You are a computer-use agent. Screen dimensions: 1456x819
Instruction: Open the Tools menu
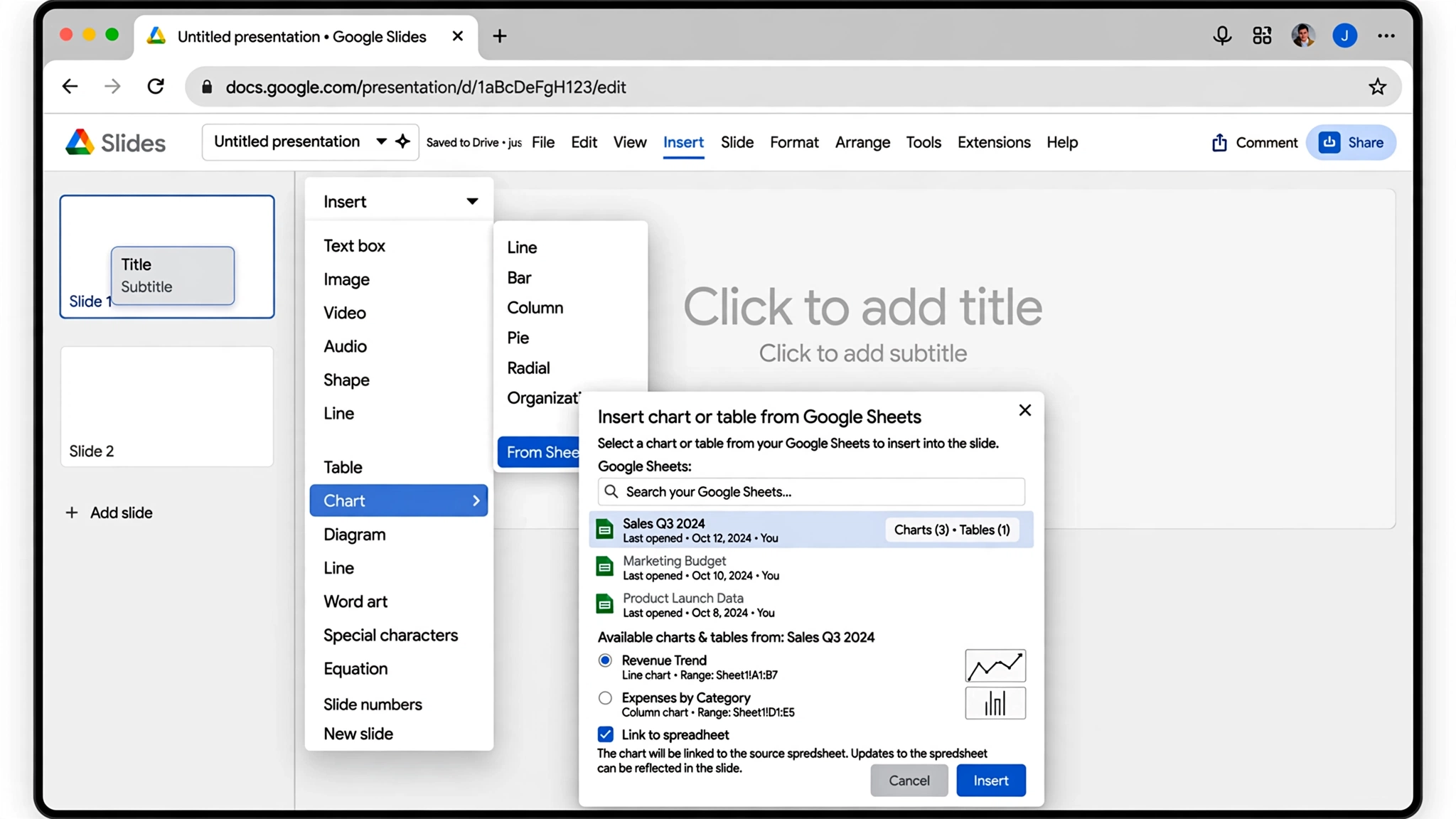[924, 142]
